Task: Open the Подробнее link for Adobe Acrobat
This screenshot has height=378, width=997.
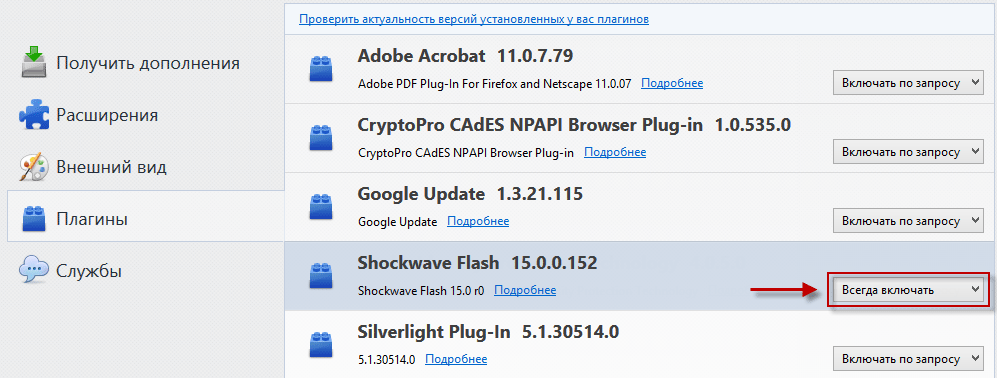Action: pos(672,83)
